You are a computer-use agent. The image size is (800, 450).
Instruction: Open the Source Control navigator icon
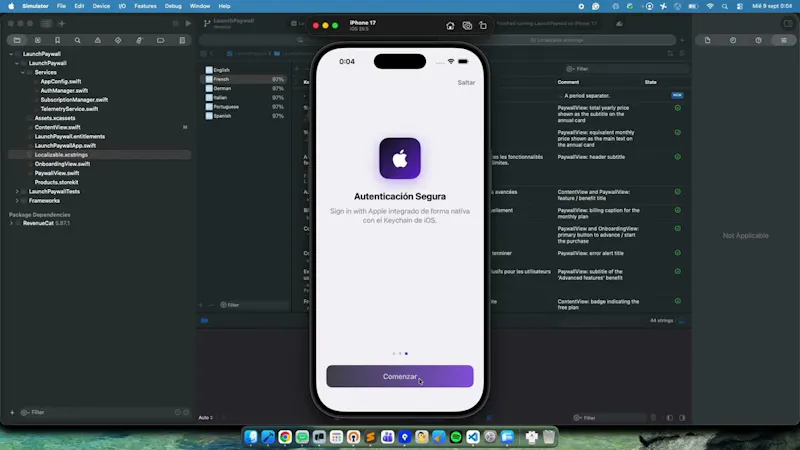point(37,40)
